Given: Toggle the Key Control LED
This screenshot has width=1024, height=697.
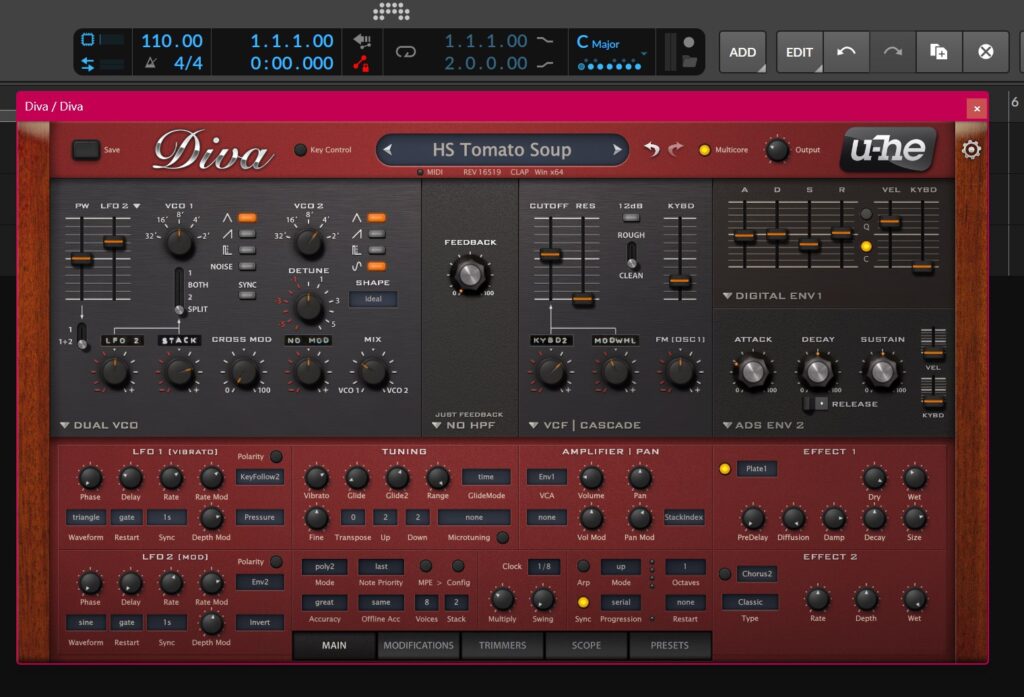Looking at the screenshot, I should [300, 150].
